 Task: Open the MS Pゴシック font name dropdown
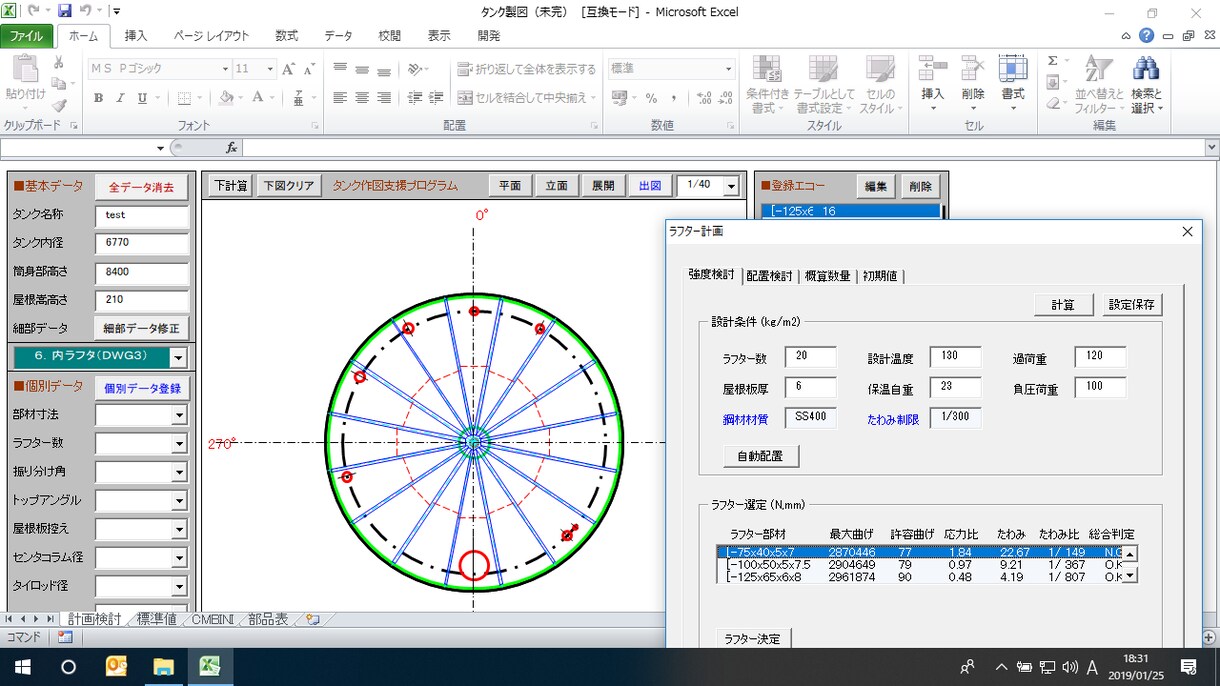pos(225,69)
